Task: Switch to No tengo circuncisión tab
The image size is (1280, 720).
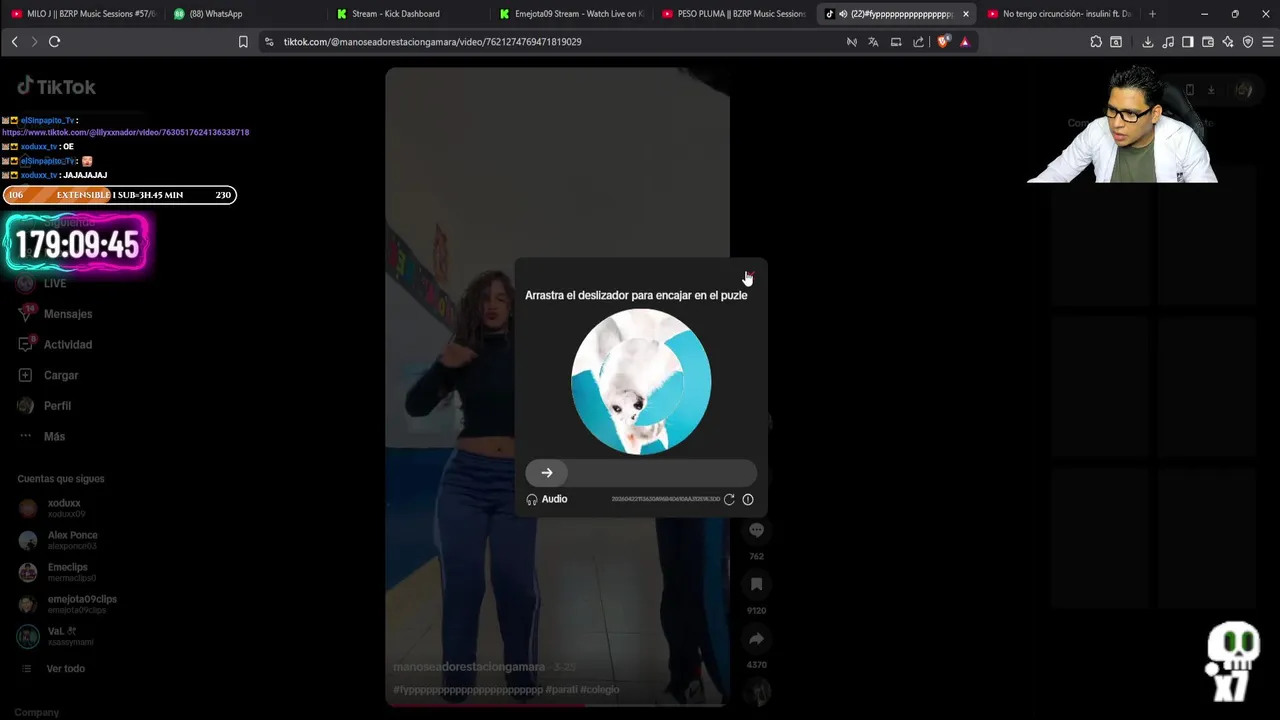Action: click(1060, 14)
